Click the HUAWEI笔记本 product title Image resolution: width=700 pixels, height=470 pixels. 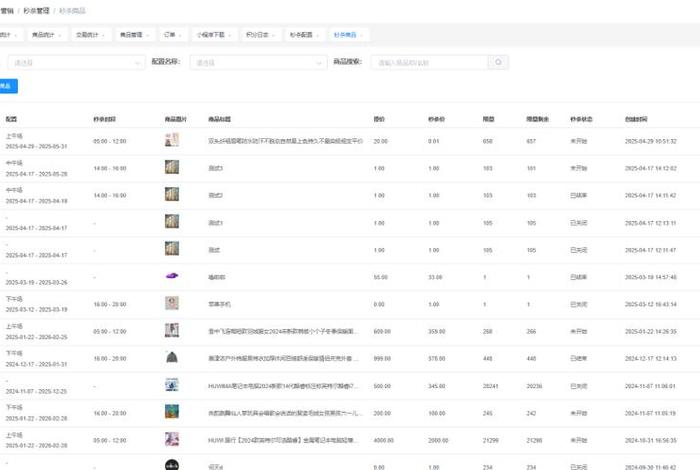[283, 386]
